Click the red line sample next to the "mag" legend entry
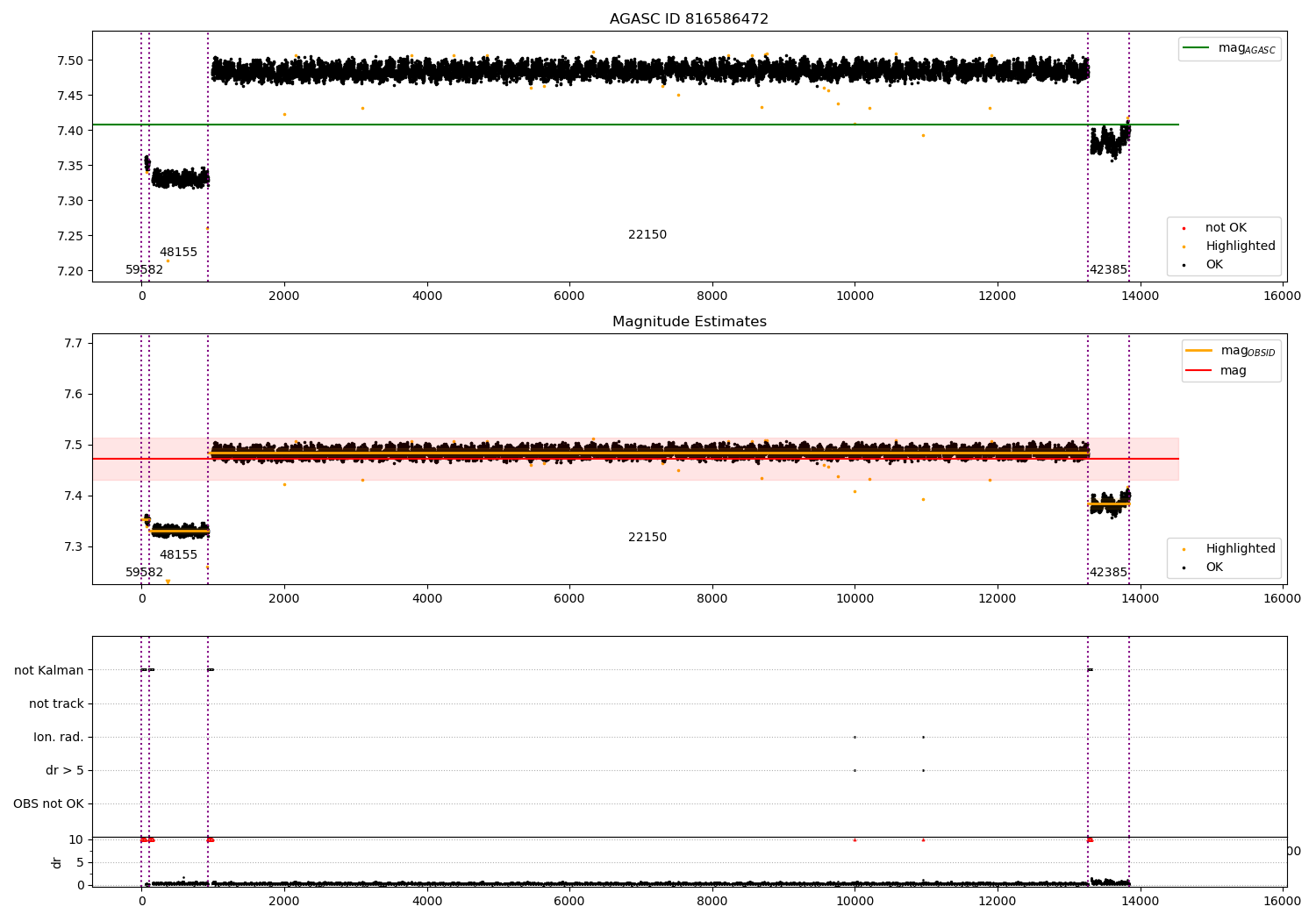This screenshot has height=921, width=1316. point(1198,370)
